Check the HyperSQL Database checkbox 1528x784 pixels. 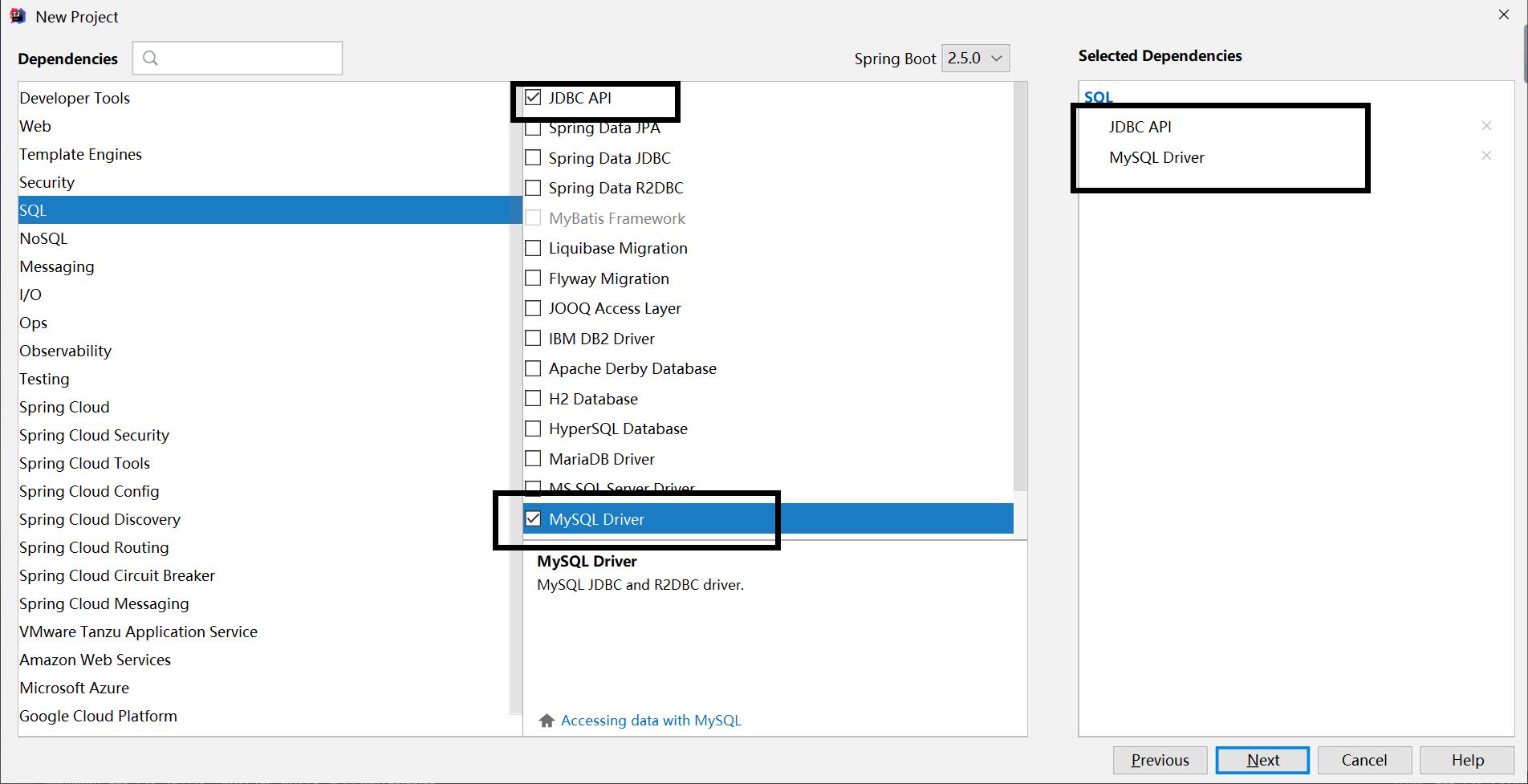click(533, 429)
